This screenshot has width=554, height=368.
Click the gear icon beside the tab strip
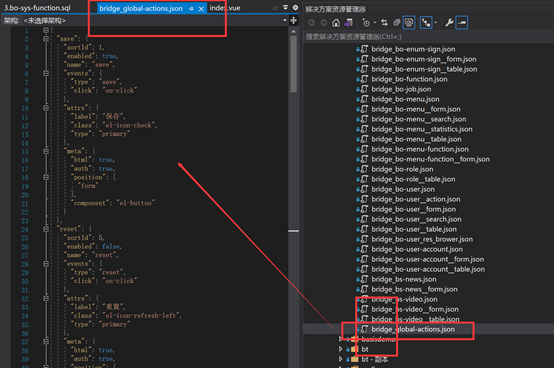(295, 7)
